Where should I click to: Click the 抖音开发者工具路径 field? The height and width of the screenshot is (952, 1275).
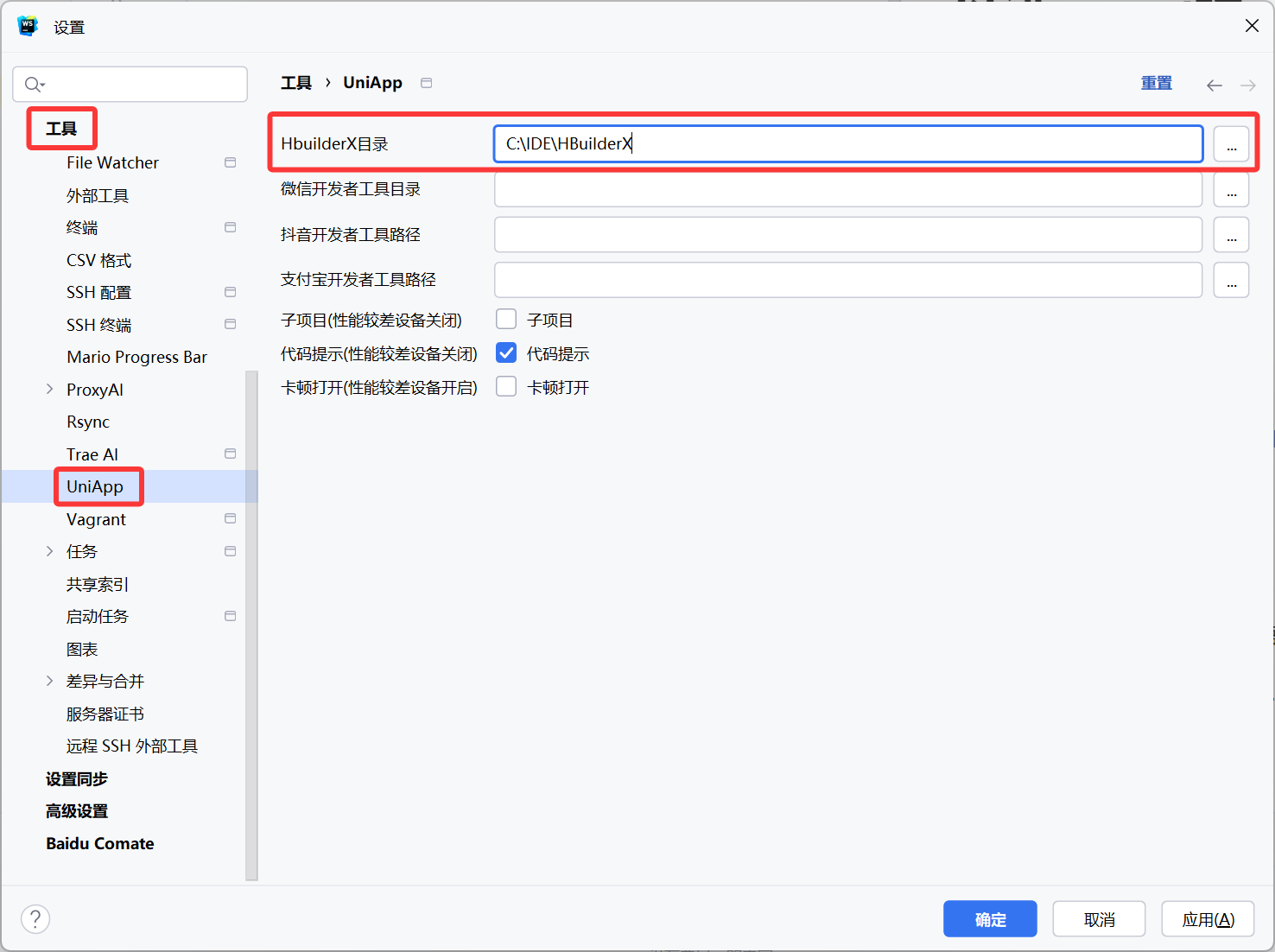pos(848,234)
